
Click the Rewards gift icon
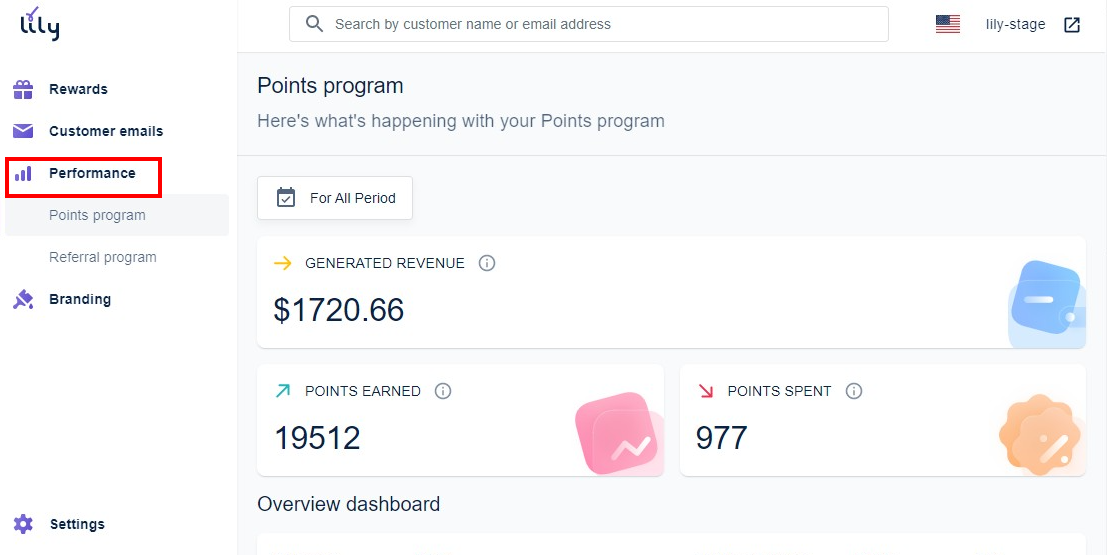[23, 89]
